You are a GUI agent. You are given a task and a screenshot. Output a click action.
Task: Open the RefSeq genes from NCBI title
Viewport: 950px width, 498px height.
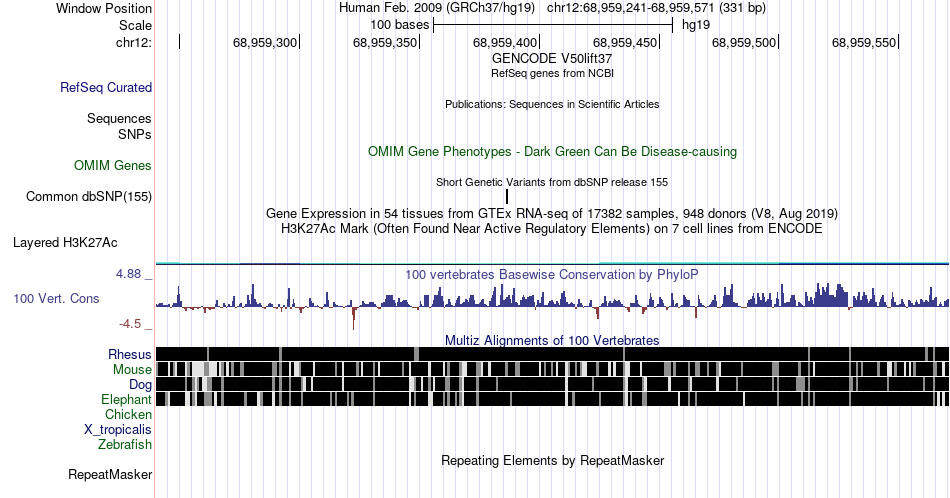tap(552, 73)
